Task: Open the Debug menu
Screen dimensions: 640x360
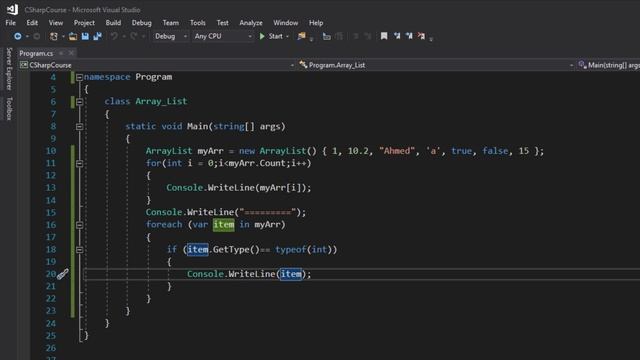Action: tap(142, 23)
